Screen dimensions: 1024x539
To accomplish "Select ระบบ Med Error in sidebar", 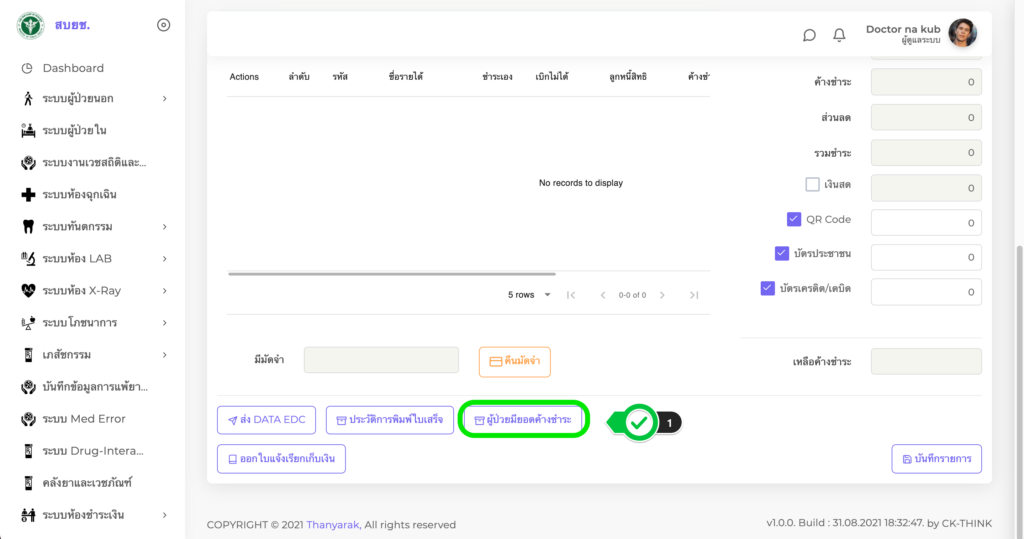I will point(83,419).
